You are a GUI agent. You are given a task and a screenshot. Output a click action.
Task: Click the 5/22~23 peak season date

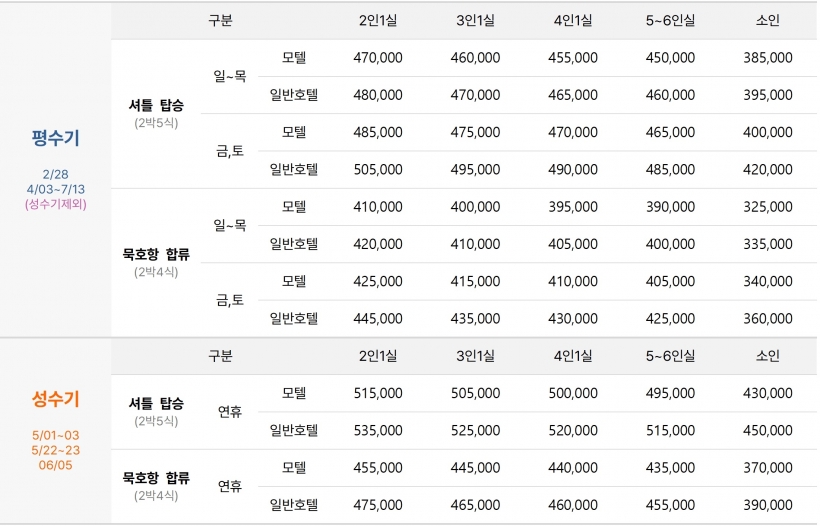(55, 450)
